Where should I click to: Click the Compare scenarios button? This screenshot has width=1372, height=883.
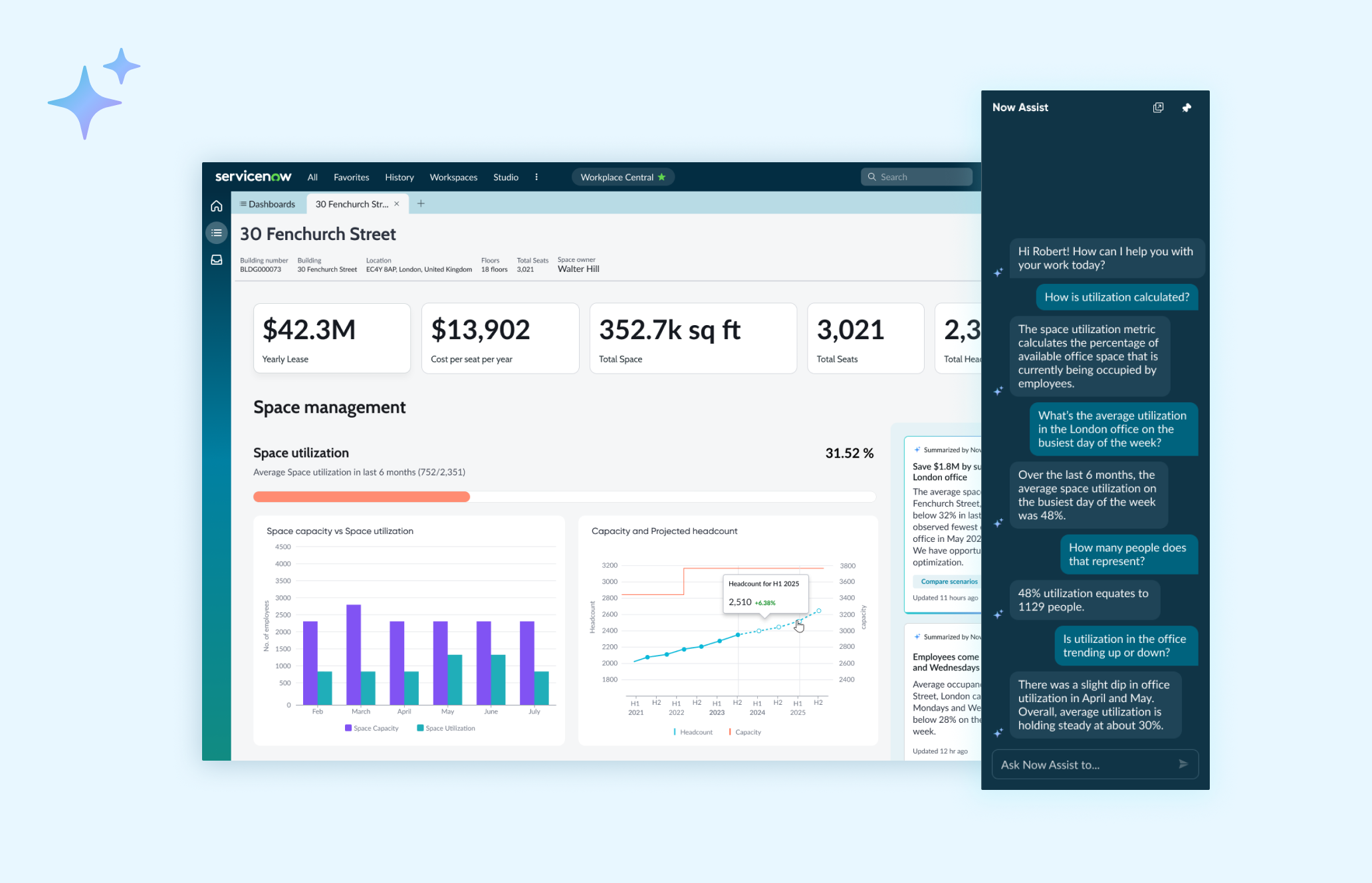tap(949, 580)
